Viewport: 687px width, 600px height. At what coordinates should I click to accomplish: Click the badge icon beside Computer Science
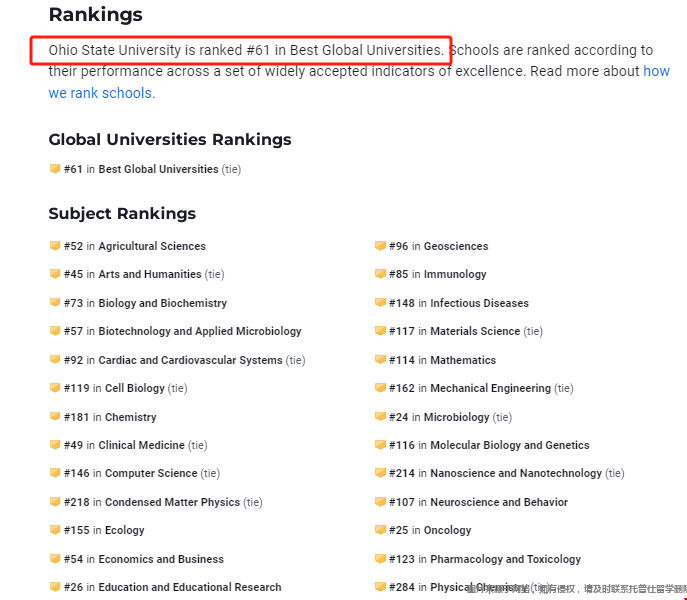pos(55,472)
